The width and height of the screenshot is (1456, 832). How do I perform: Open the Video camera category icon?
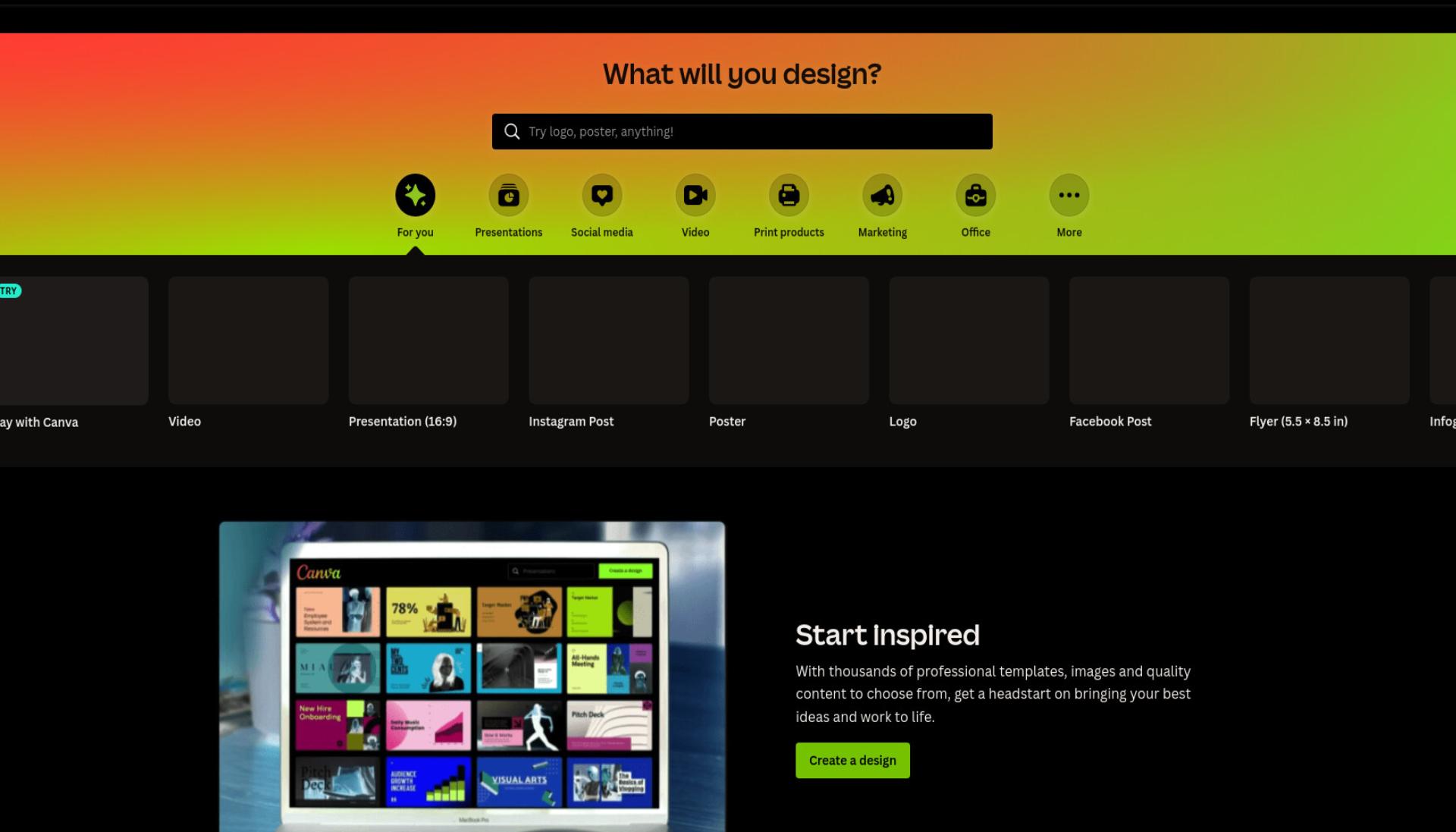[x=695, y=195]
